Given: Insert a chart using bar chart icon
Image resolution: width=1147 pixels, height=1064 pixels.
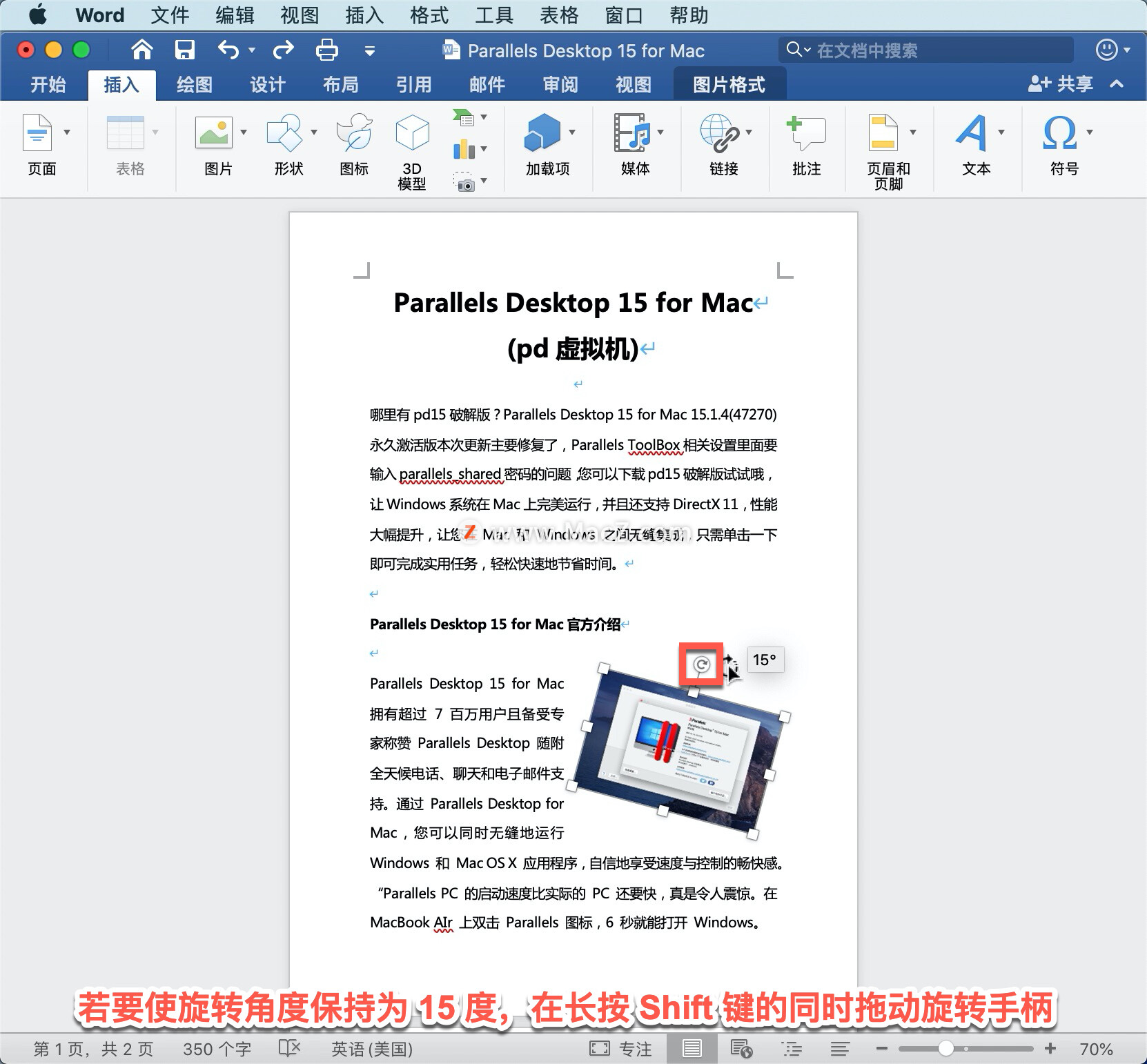Looking at the screenshot, I should pos(464,149).
